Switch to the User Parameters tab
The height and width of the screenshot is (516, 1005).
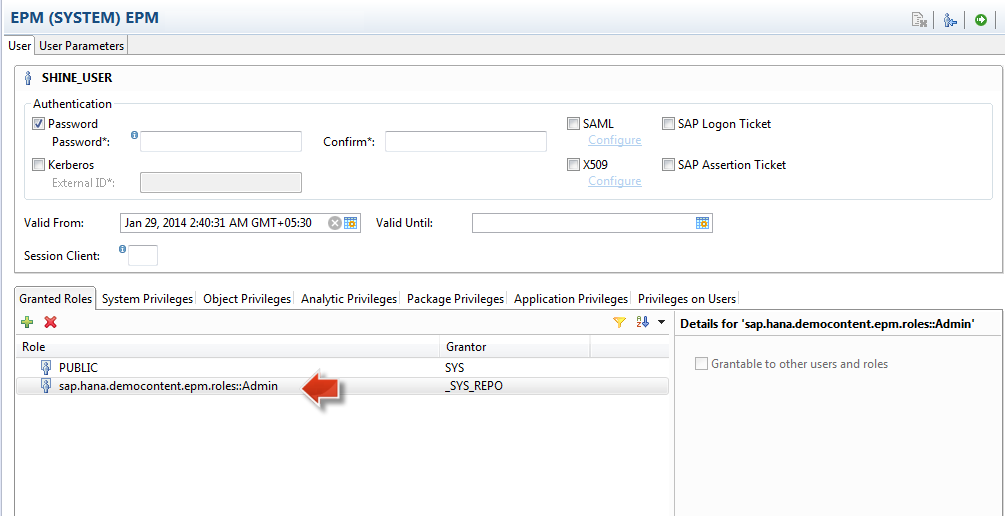81,46
